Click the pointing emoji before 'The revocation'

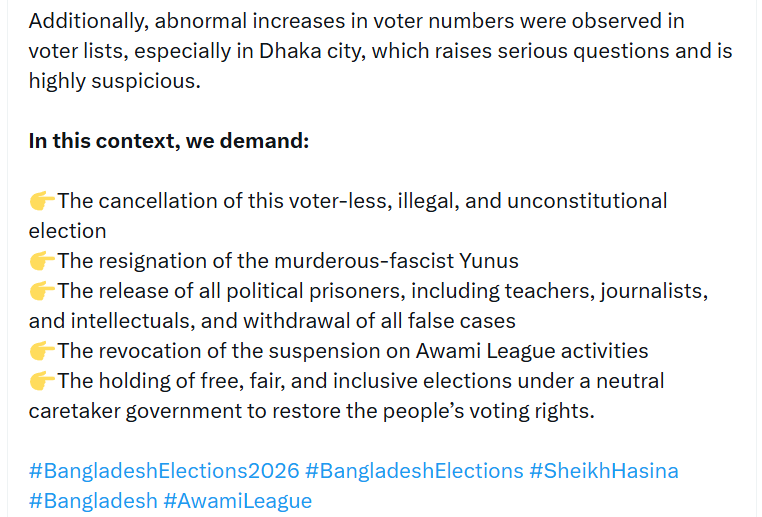coord(42,351)
